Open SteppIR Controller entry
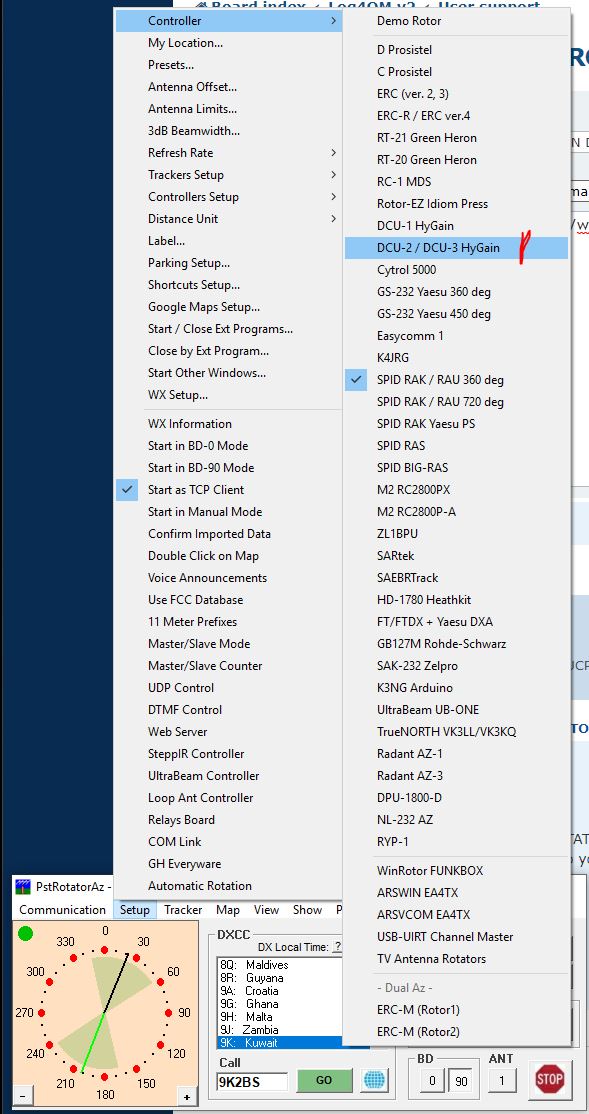589x1114 pixels. pos(229,754)
